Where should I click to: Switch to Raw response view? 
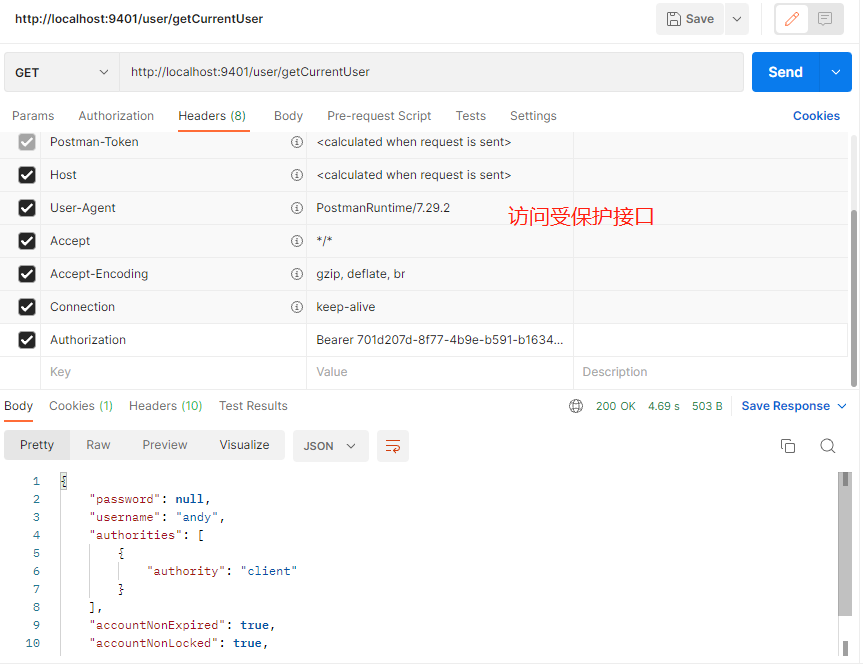point(98,445)
